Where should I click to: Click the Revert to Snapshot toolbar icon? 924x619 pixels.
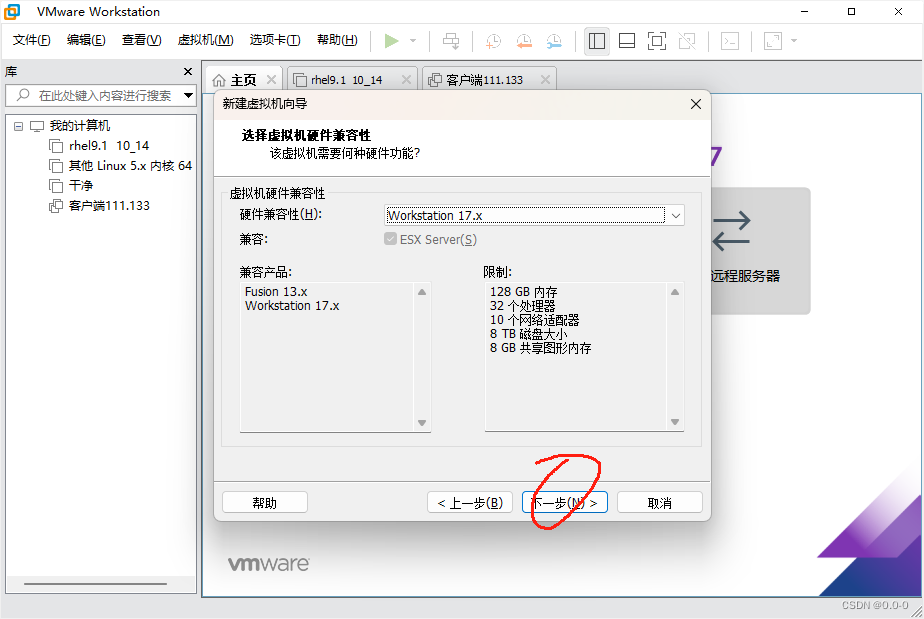[524, 41]
